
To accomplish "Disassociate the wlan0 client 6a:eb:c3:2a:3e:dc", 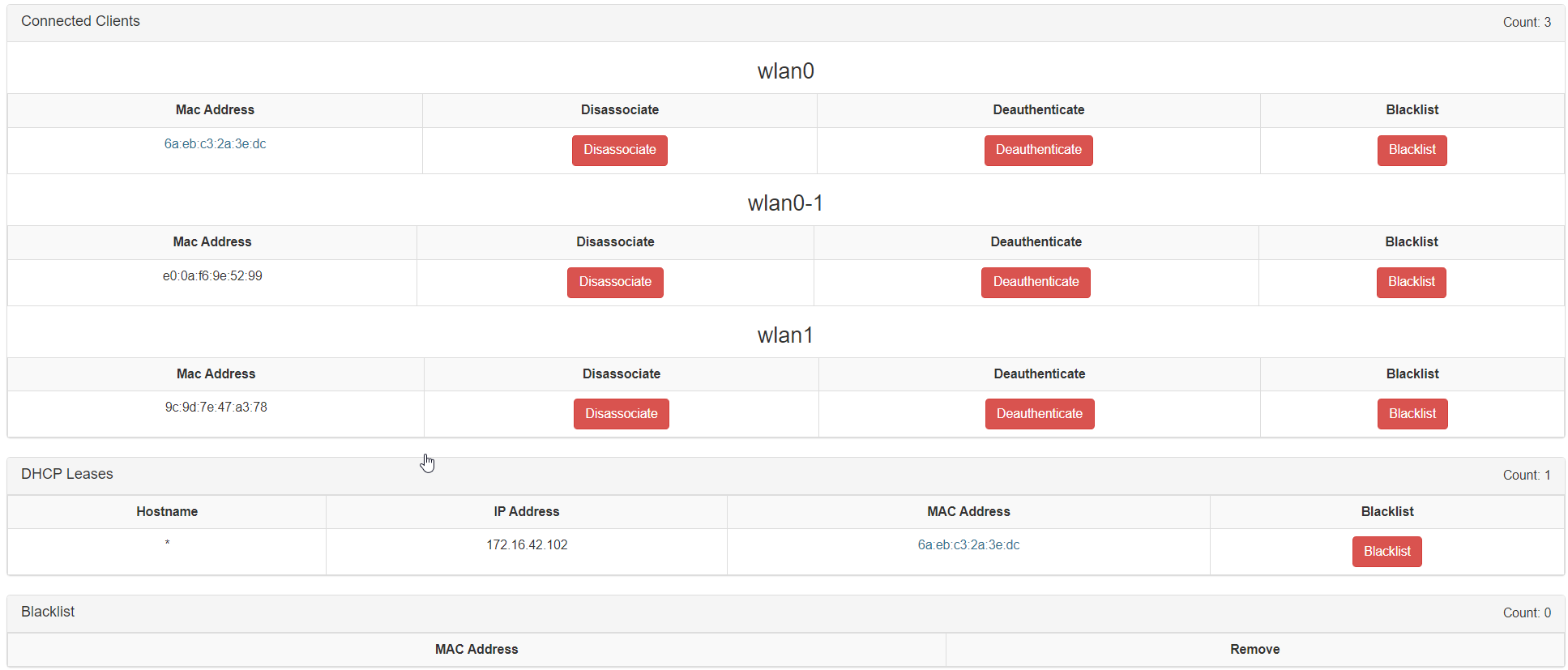I will [619, 150].
